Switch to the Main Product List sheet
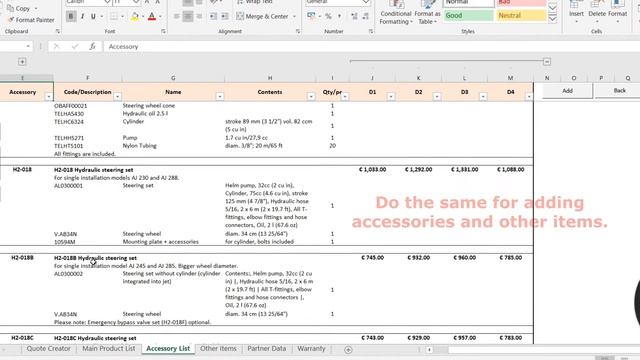The width and height of the screenshot is (640, 360). [109, 349]
